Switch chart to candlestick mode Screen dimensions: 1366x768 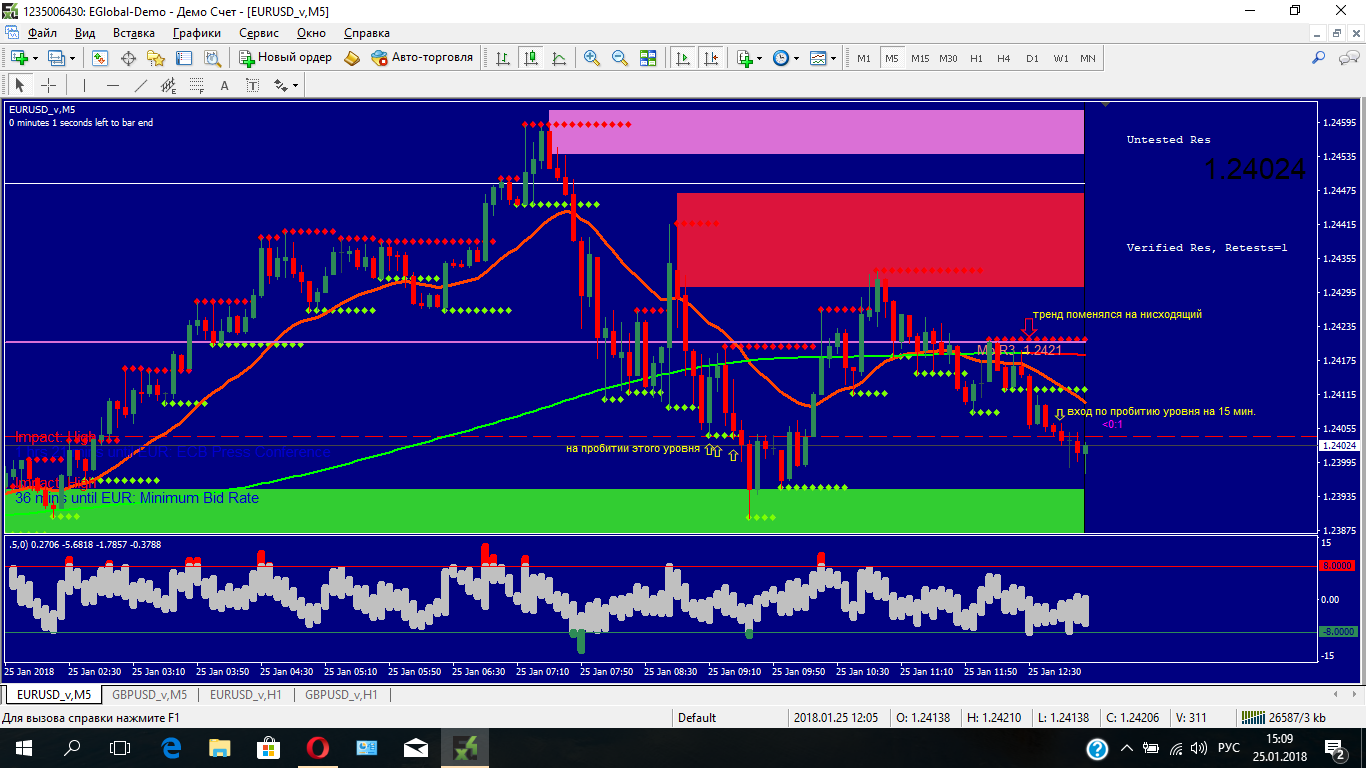coord(530,58)
